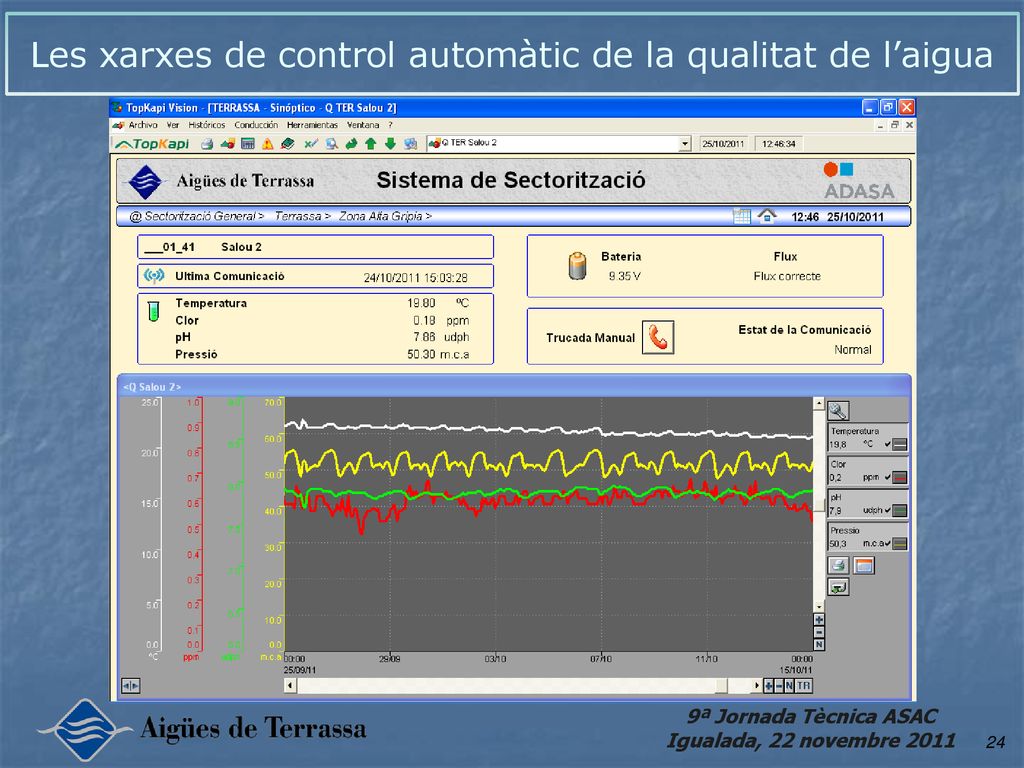This screenshot has height=768, width=1024.
Task: Click the vertical zoom minus button
Action: (819, 632)
